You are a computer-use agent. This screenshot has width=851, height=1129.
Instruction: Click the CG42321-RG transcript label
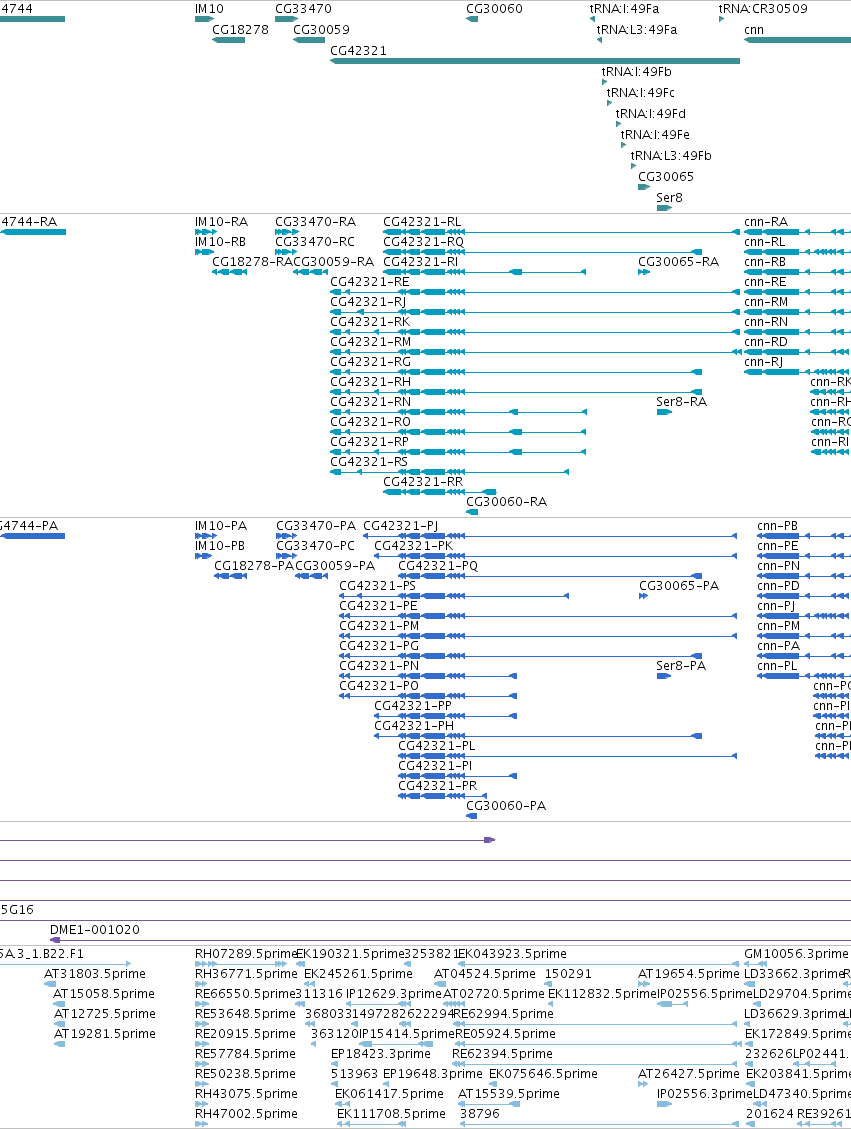click(371, 361)
